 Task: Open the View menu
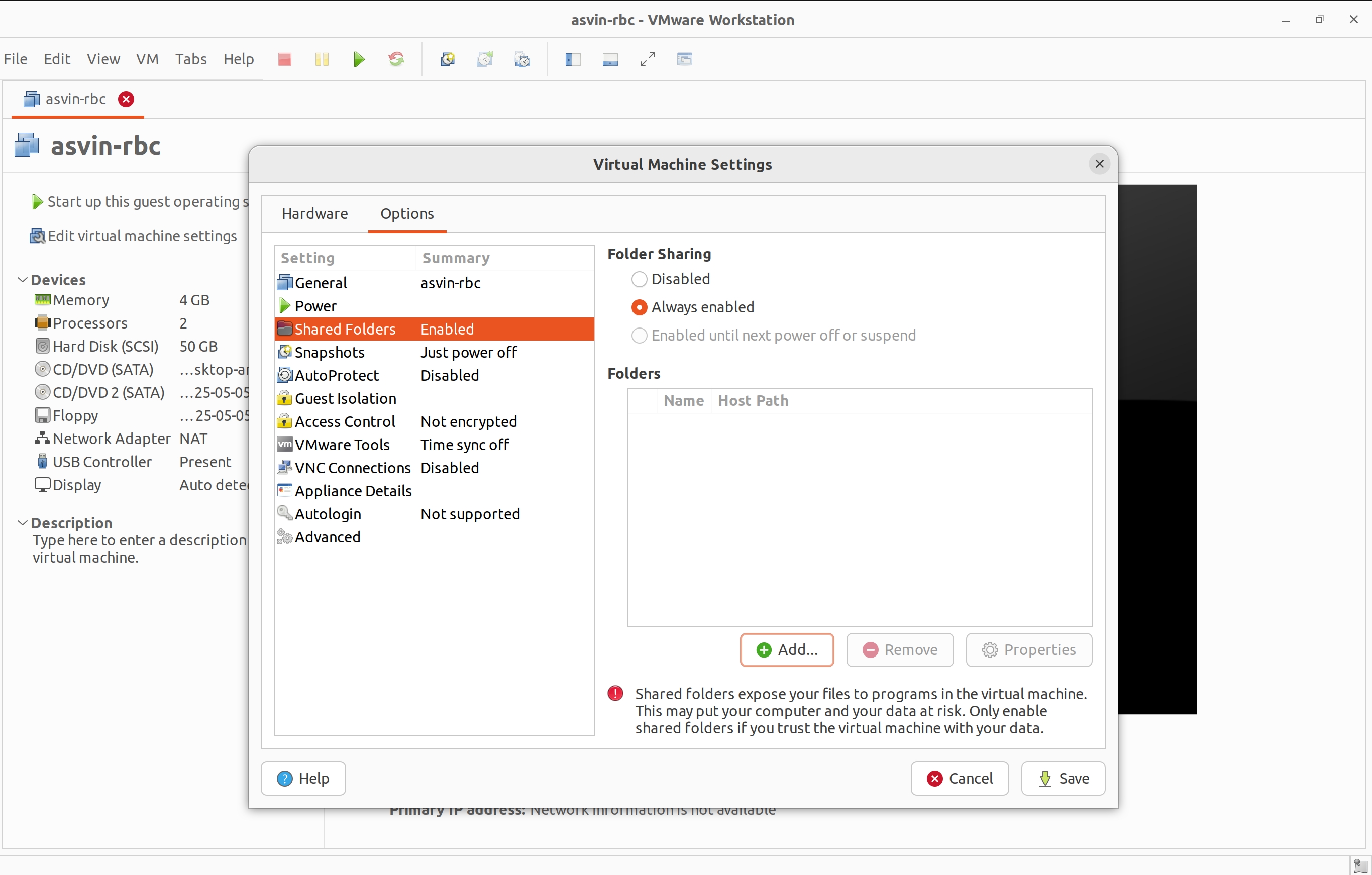pyautogui.click(x=103, y=59)
